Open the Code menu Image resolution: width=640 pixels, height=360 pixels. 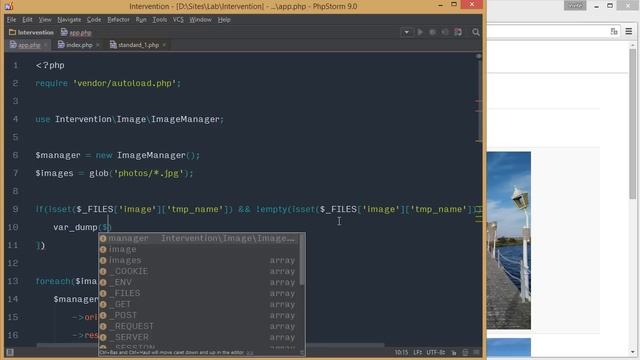(94, 20)
